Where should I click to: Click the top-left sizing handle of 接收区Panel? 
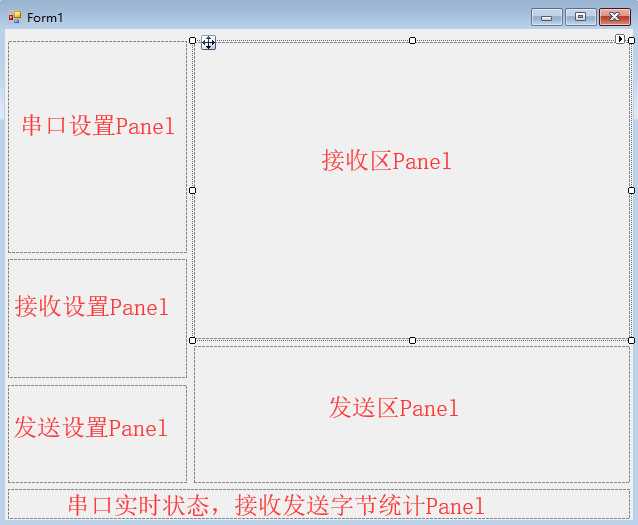(192, 41)
